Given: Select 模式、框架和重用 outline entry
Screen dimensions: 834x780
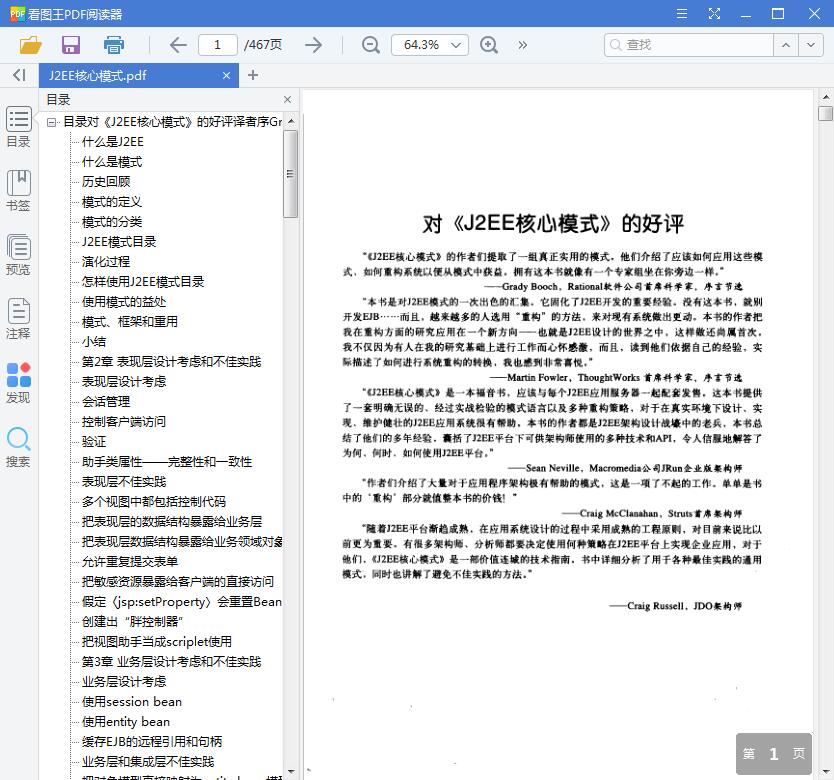Looking at the screenshot, I should pos(130,321).
